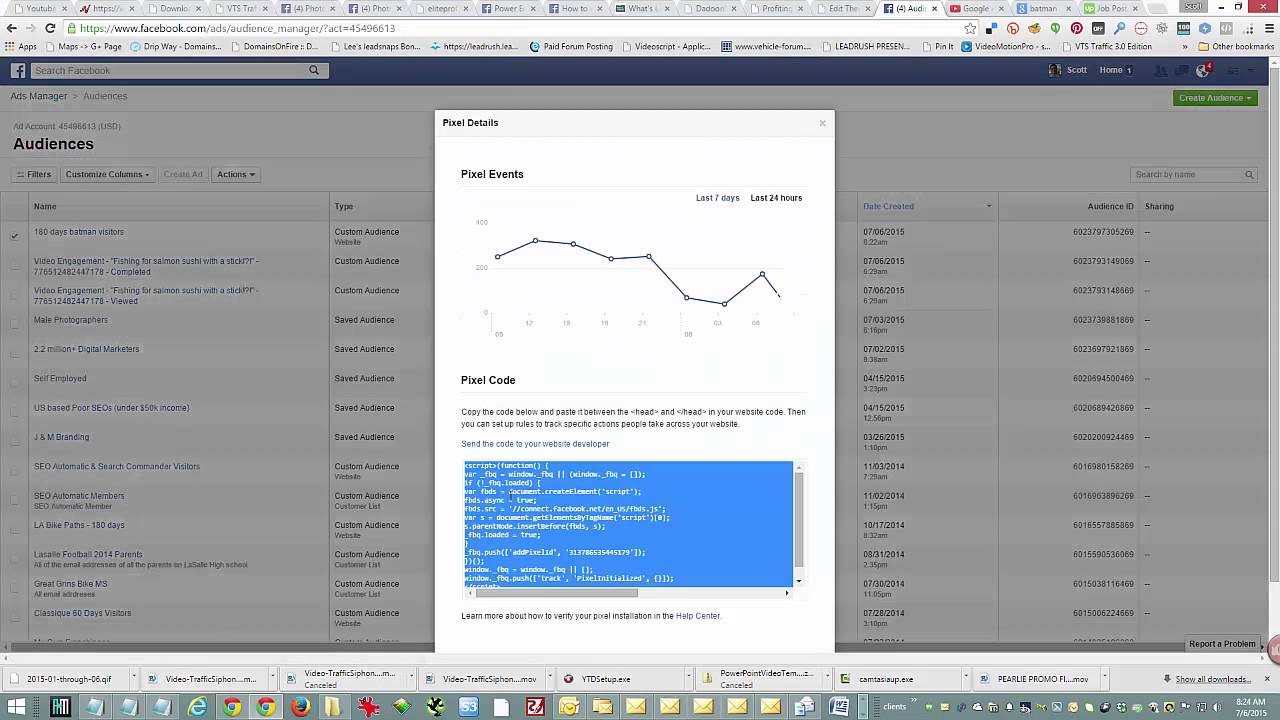This screenshot has height=720, width=1280.
Task: Click the Name column header
Action: (45, 206)
